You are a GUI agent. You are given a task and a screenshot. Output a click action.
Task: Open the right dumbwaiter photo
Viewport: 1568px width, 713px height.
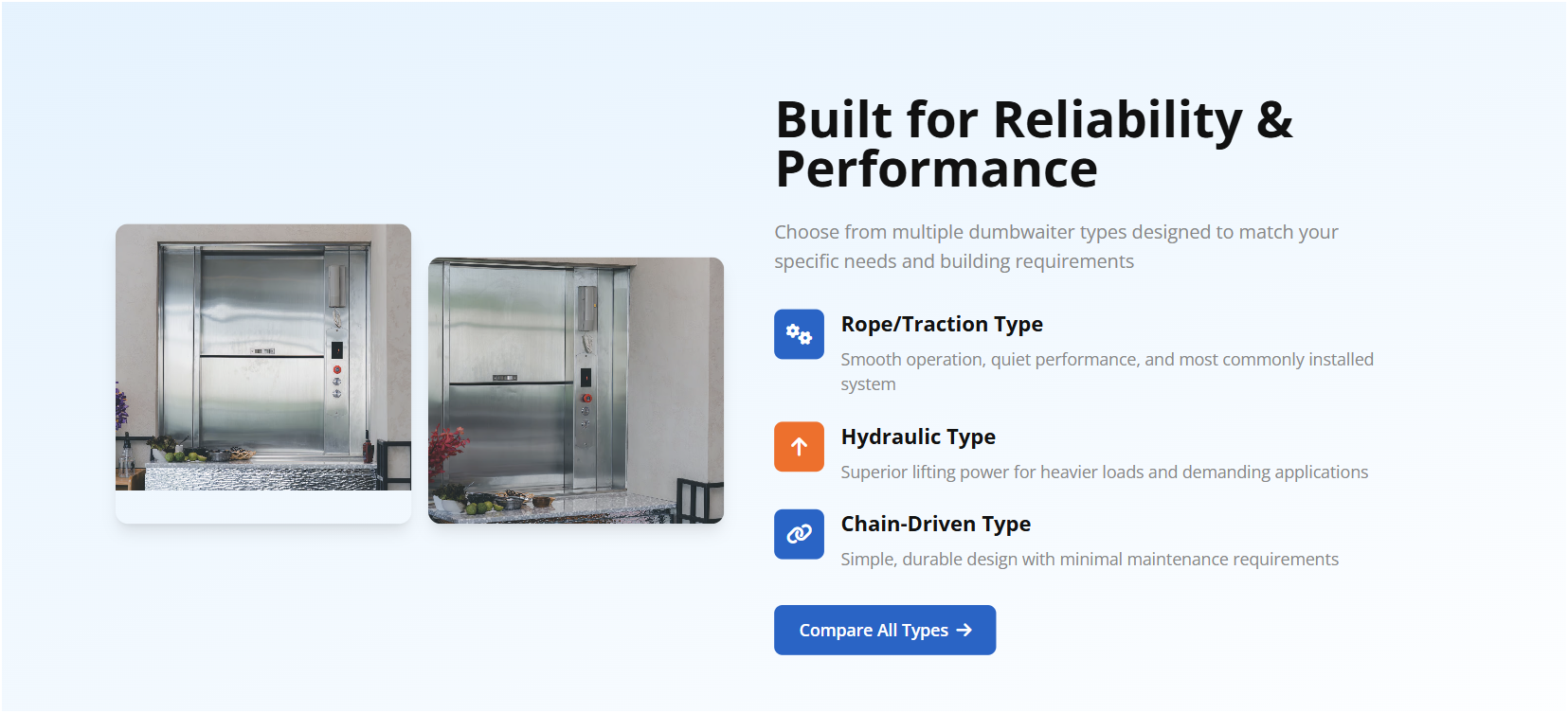coord(576,389)
